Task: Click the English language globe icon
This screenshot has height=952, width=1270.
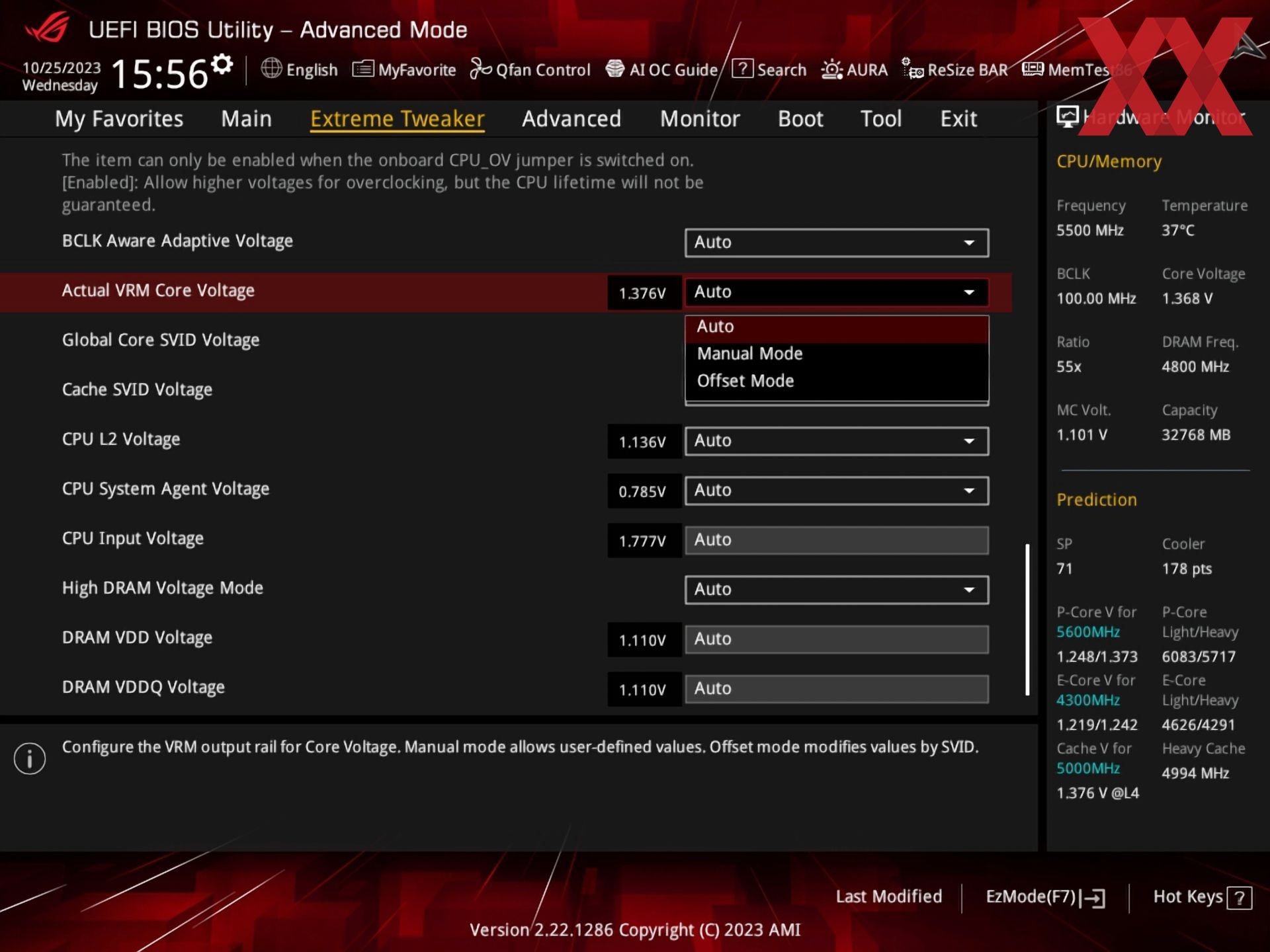Action: (271, 68)
